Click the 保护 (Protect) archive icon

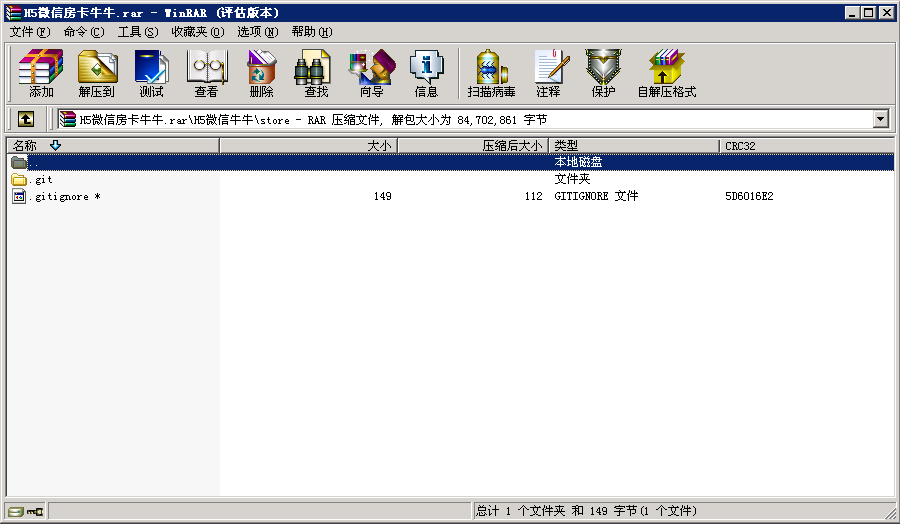(x=603, y=73)
